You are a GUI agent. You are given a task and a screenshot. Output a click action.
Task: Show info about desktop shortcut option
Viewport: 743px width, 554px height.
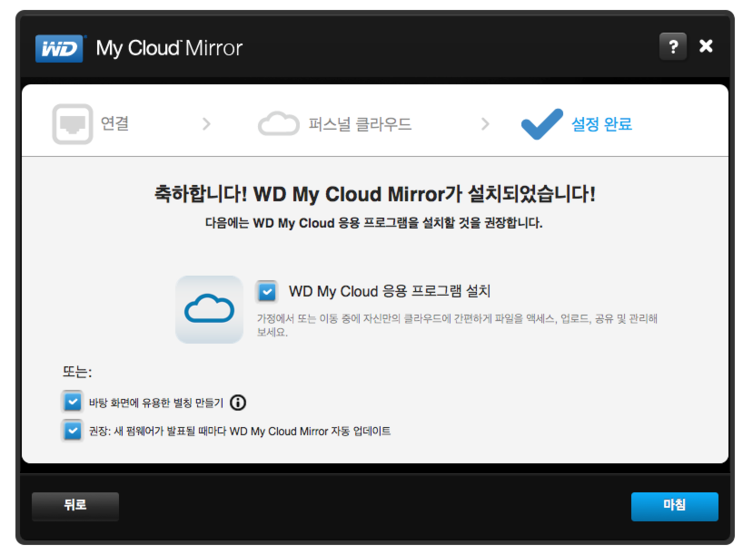238,403
